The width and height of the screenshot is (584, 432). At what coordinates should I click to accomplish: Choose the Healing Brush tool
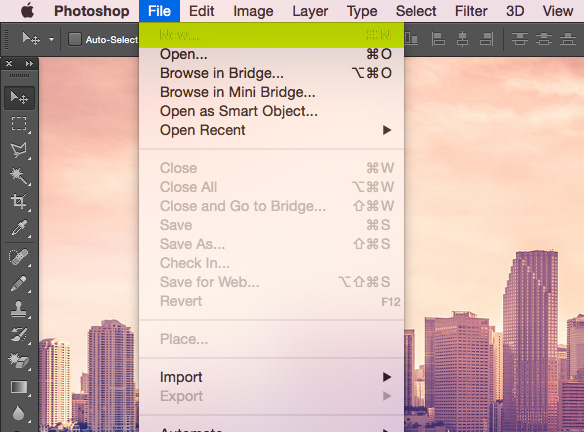(x=19, y=257)
